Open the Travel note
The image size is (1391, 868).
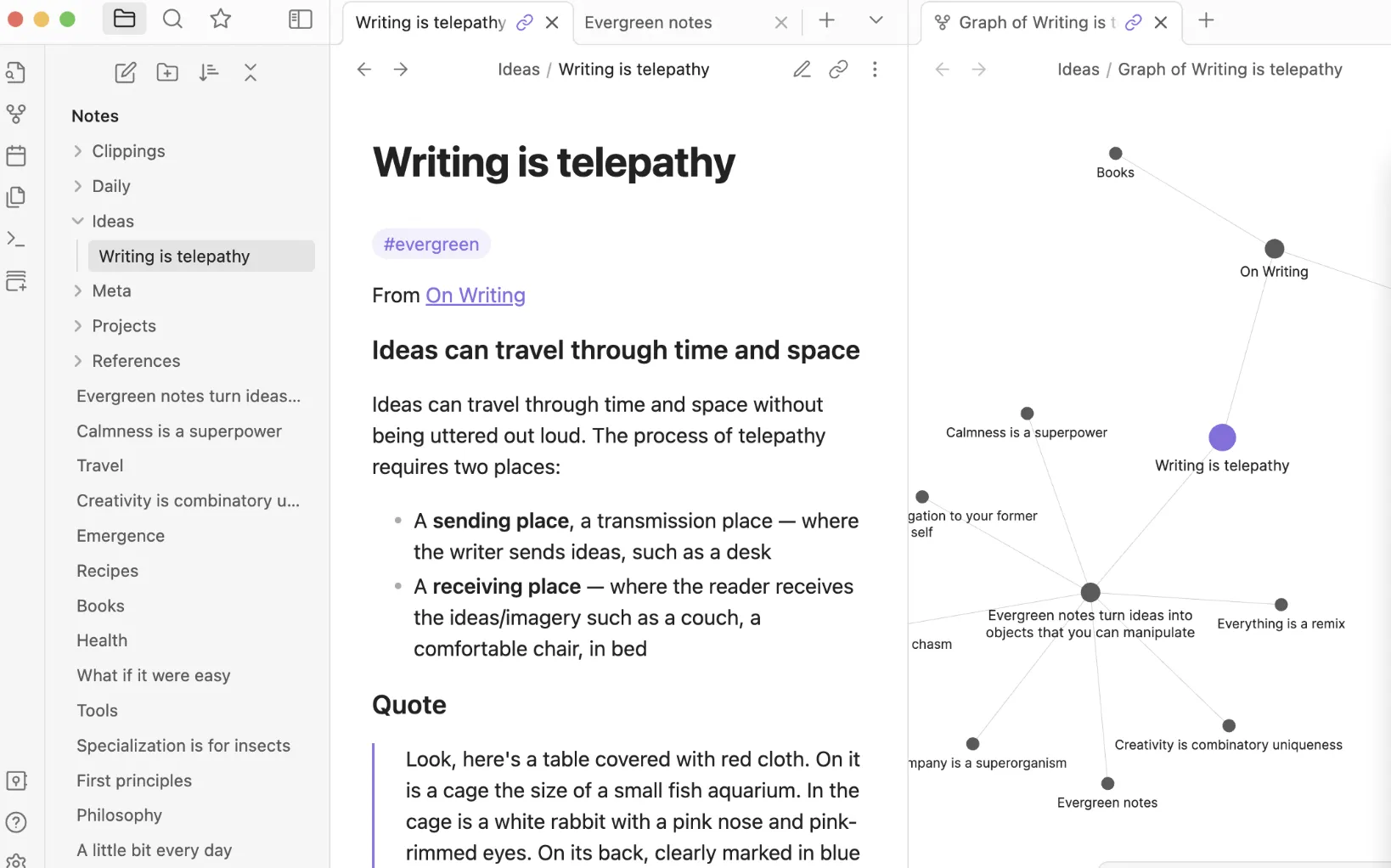(x=100, y=465)
